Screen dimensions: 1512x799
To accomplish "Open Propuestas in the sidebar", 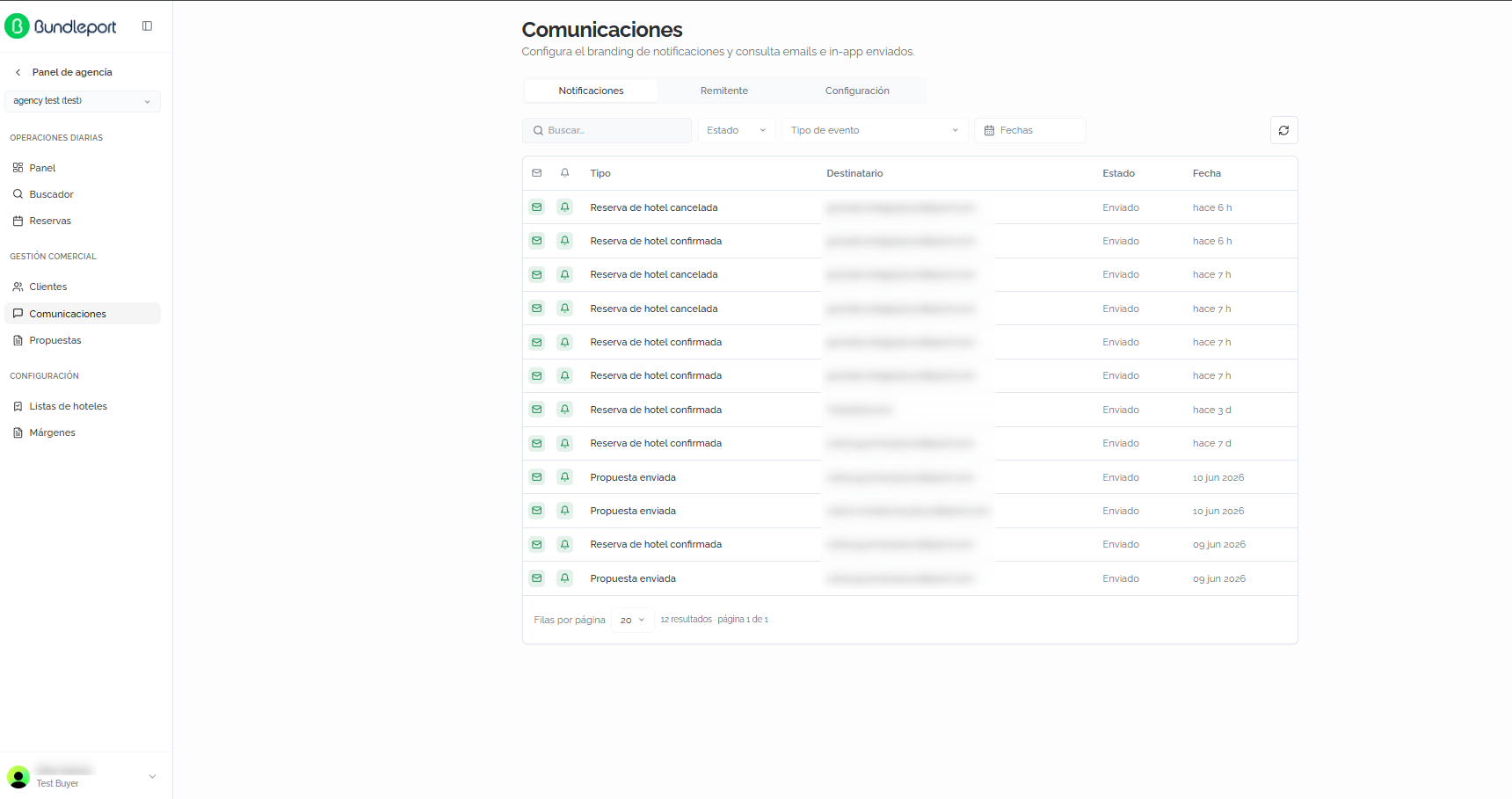I will click(x=83, y=340).
